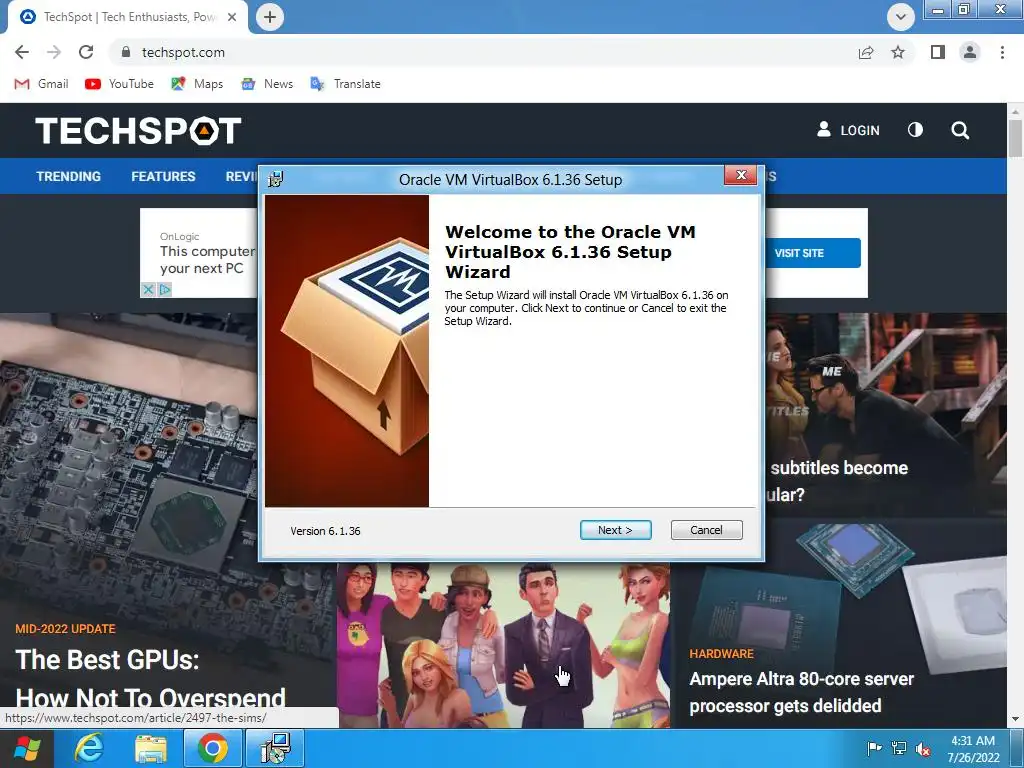The width and height of the screenshot is (1024, 768).
Task: Open taskbar clock and date
Action: 973,749
